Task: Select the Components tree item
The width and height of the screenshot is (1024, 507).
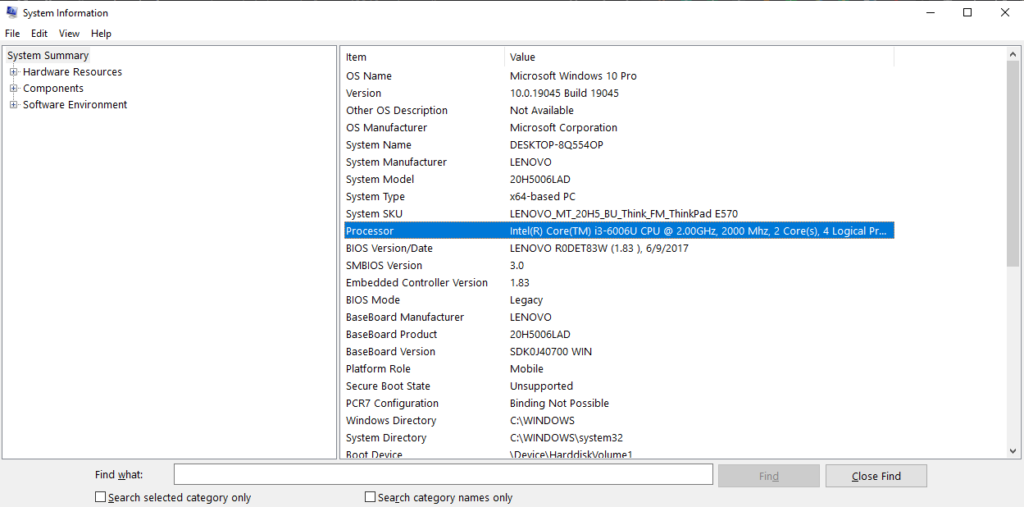Action: point(53,88)
